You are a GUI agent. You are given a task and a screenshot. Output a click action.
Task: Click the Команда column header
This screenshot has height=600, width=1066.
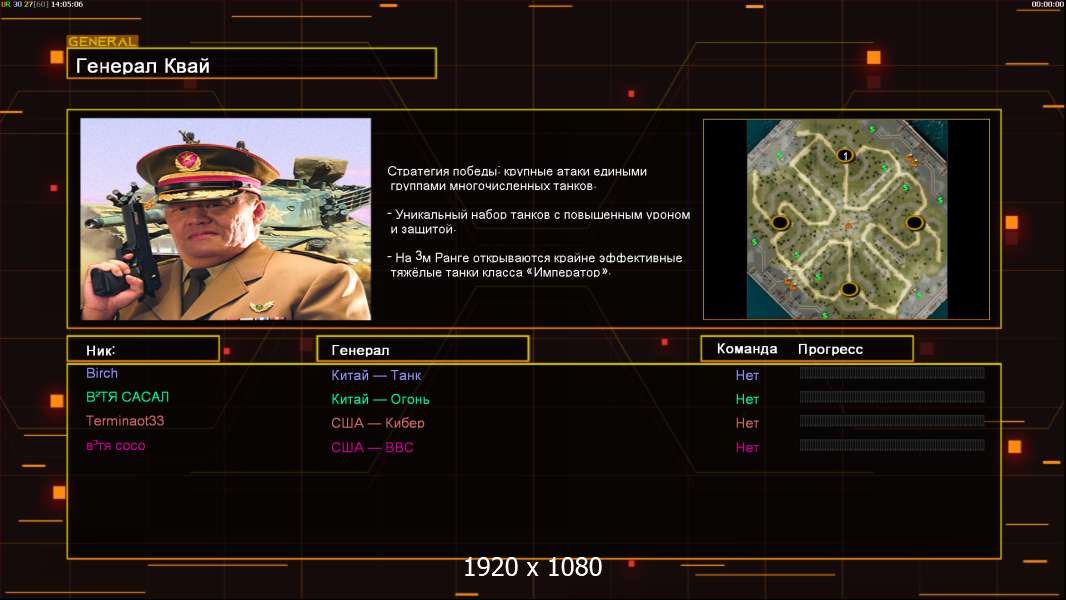pyautogui.click(x=747, y=349)
